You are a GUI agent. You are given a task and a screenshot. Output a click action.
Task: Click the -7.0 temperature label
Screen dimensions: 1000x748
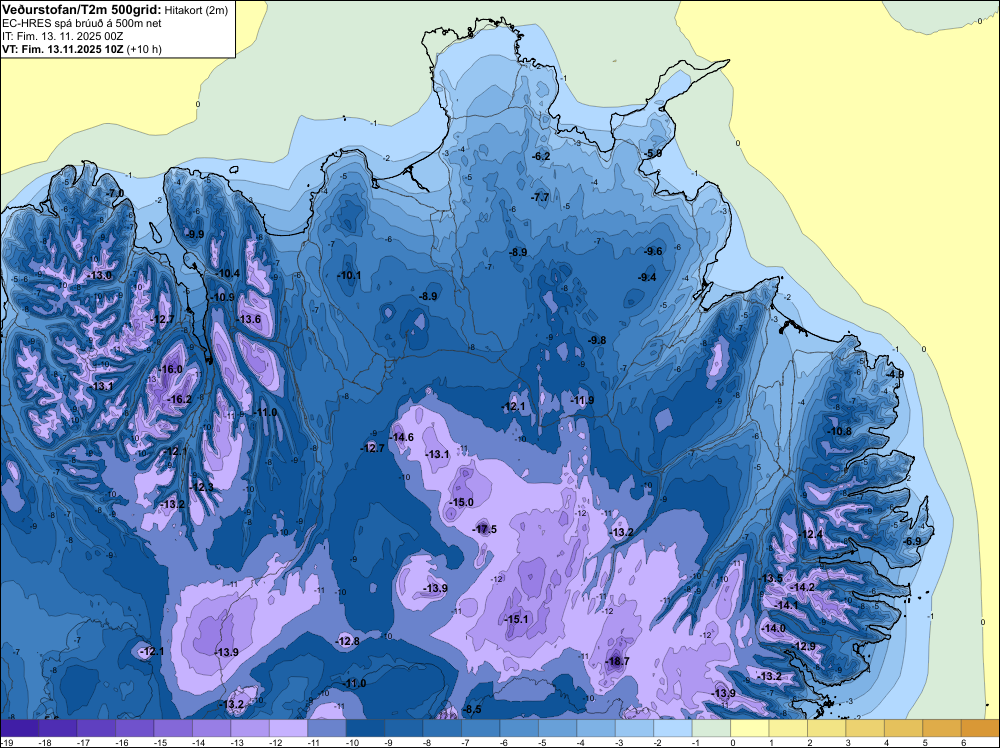tap(115, 193)
